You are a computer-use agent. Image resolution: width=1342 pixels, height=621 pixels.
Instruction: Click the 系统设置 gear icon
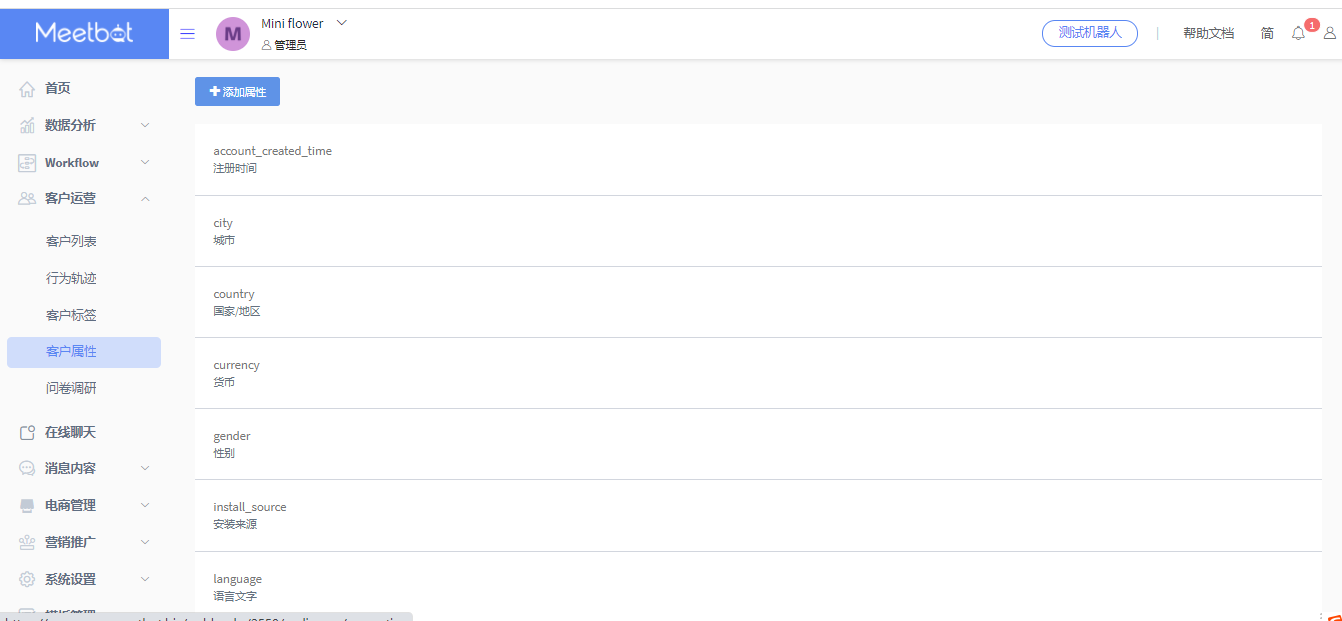27,579
